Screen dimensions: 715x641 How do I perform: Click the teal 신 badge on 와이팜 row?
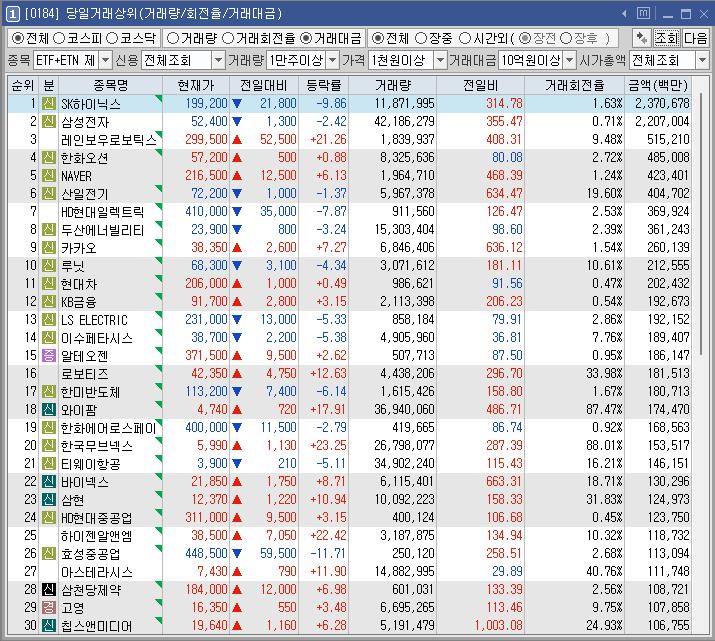(x=49, y=409)
